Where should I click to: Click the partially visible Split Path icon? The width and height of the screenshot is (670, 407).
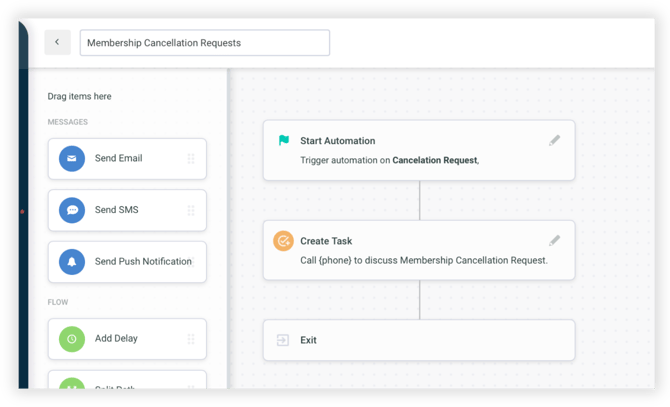point(72,384)
